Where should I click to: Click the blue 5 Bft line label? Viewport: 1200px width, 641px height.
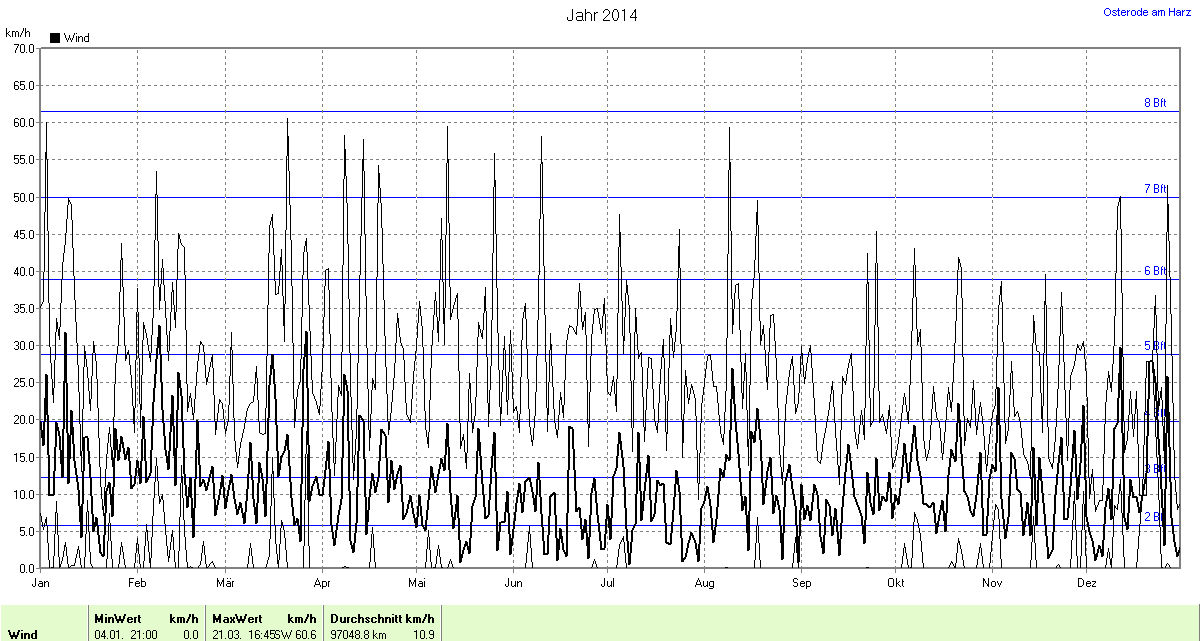pos(1155,346)
